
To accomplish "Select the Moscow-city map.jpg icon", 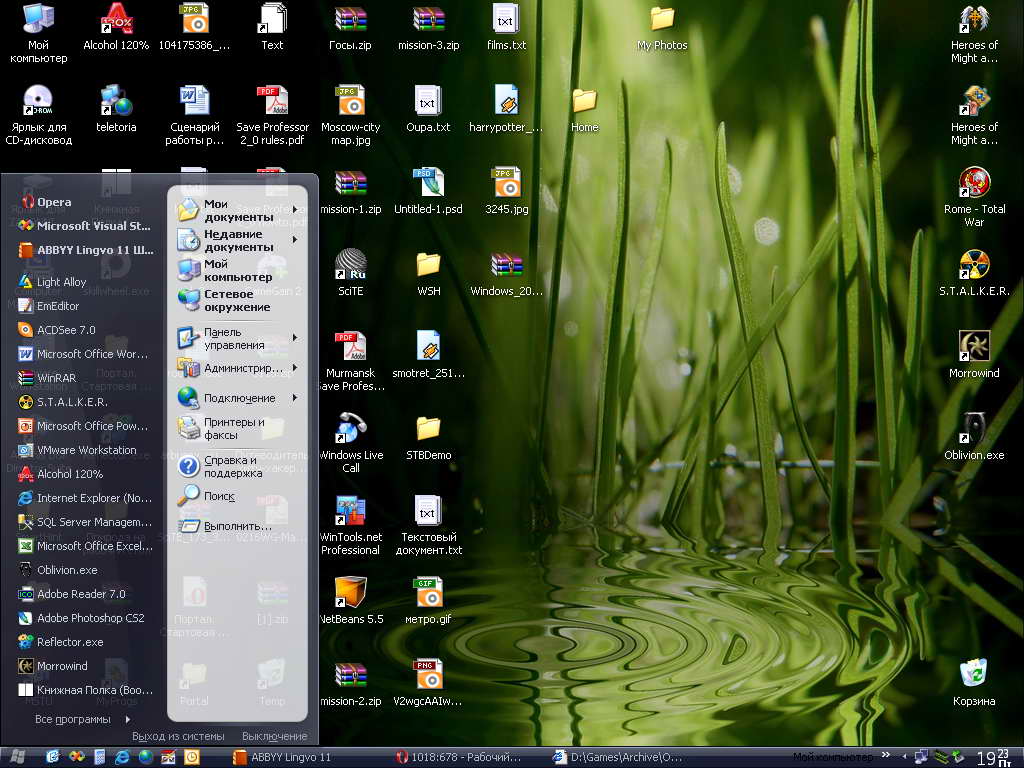I will (x=351, y=115).
